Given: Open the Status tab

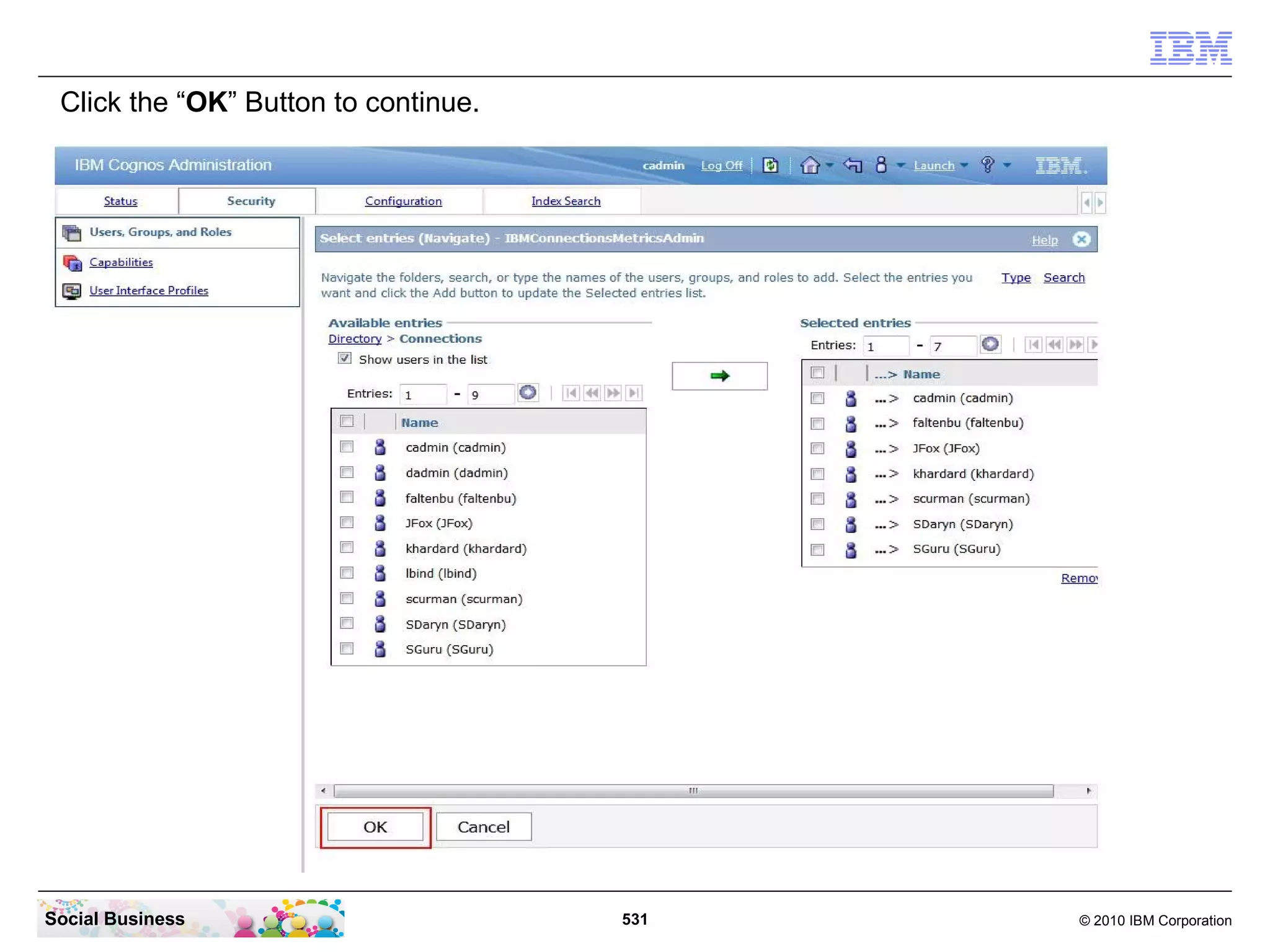Looking at the screenshot, I should [120, 201].
